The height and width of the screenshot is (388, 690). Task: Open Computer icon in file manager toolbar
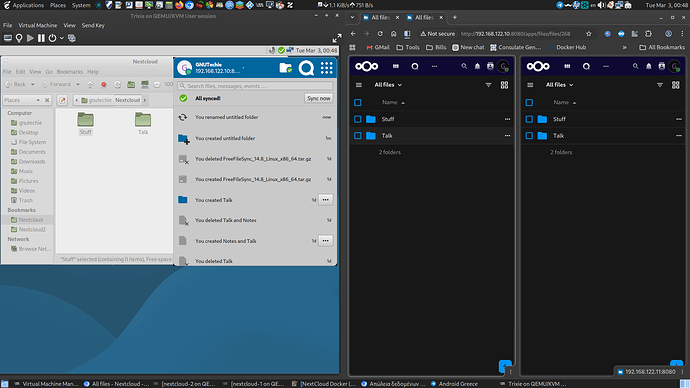(x=145, y=84)
